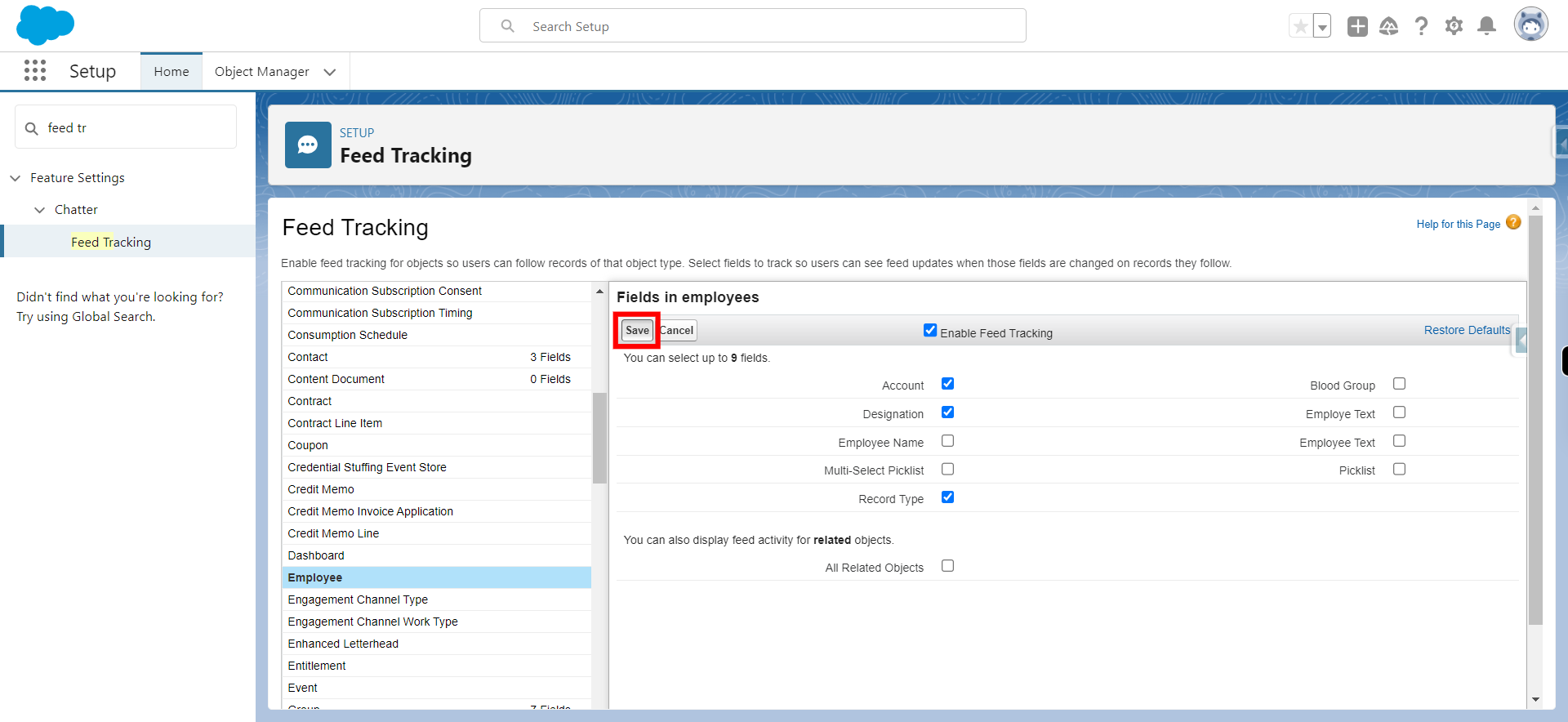Toggle the Enable Feed Tracking checkbox
The height and width of the screenshot is (722, 1568).
(x=930, y=330)
